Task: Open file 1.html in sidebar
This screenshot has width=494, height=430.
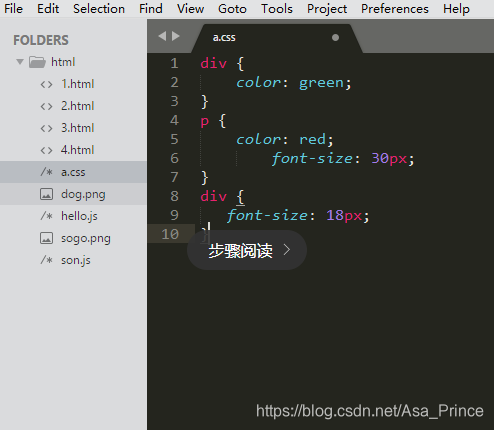Action: pos(77,84)
